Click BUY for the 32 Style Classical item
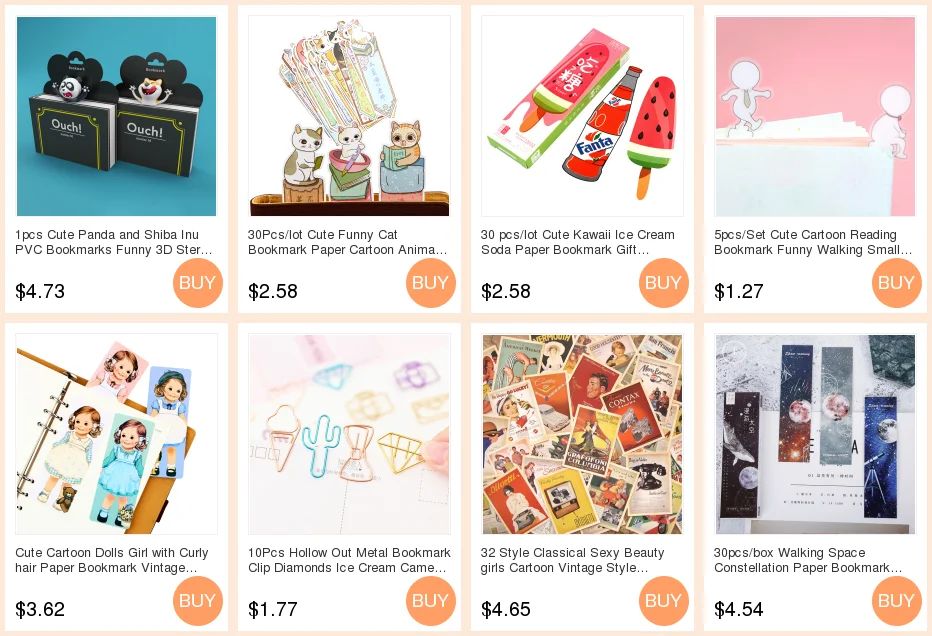The width and height of the screenshot is (932, 636). point(664,601)
